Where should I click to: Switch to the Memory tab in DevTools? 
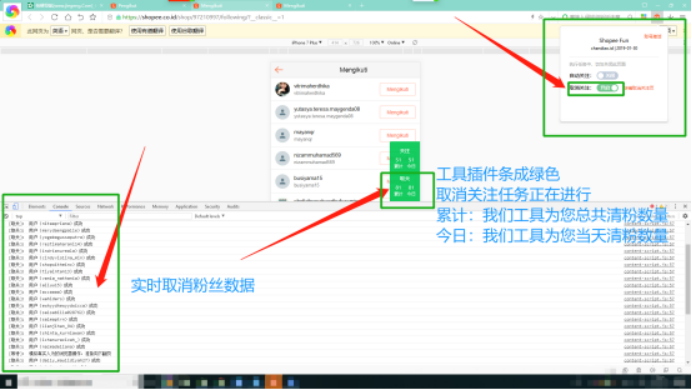coord(160,206)
